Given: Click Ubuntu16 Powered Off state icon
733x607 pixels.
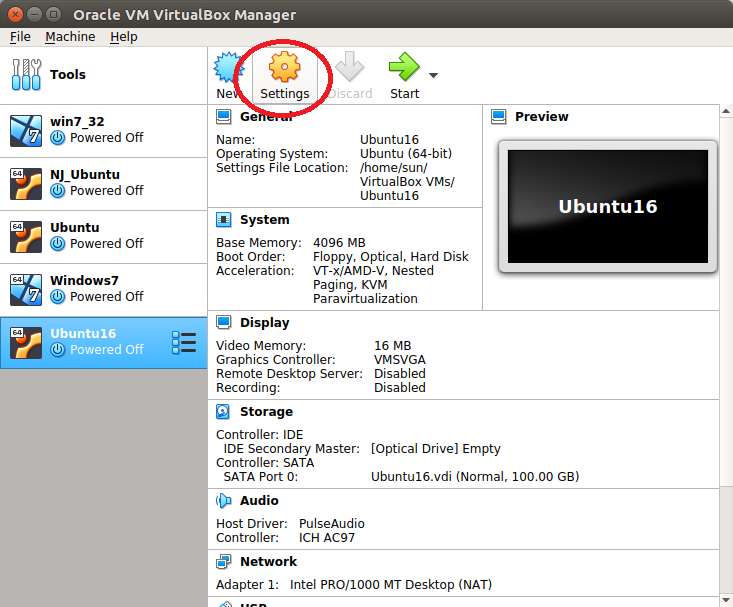Looking at the screenshot, I should point(57,350).
